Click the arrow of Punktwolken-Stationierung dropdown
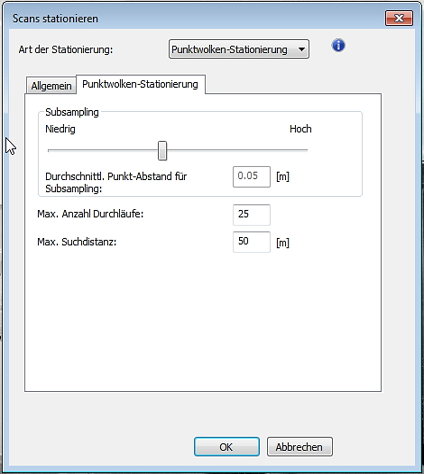The width and height of the screenshot is (424, 474). click(301, 49)
